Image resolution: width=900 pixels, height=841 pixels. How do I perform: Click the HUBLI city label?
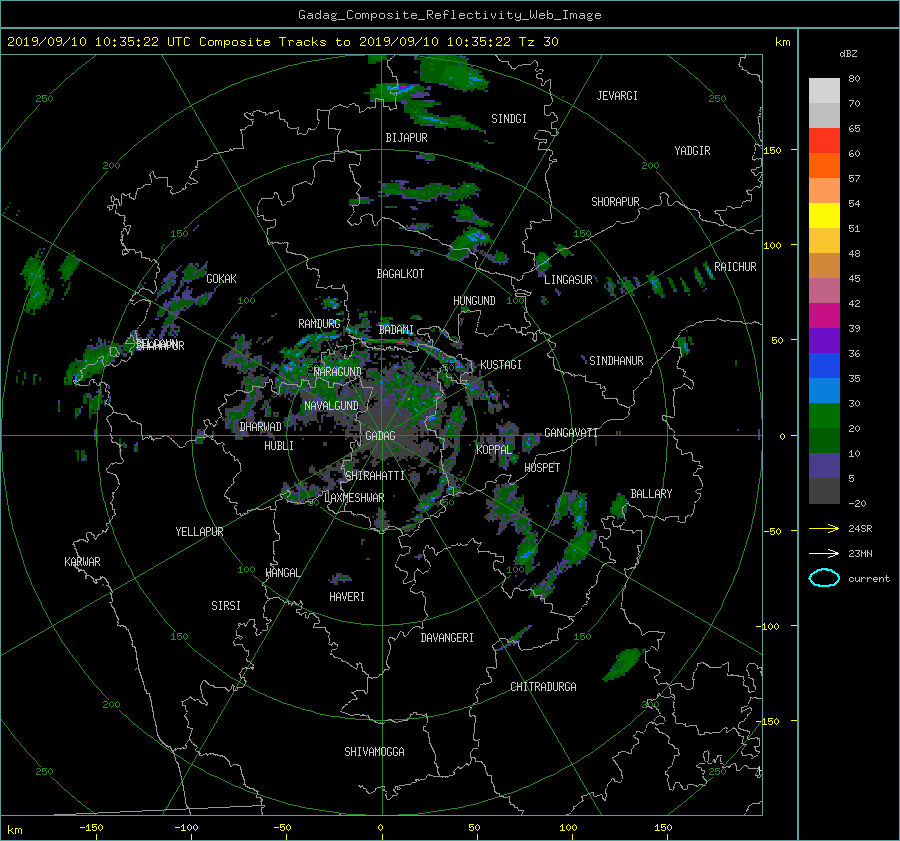coord(279,446)
